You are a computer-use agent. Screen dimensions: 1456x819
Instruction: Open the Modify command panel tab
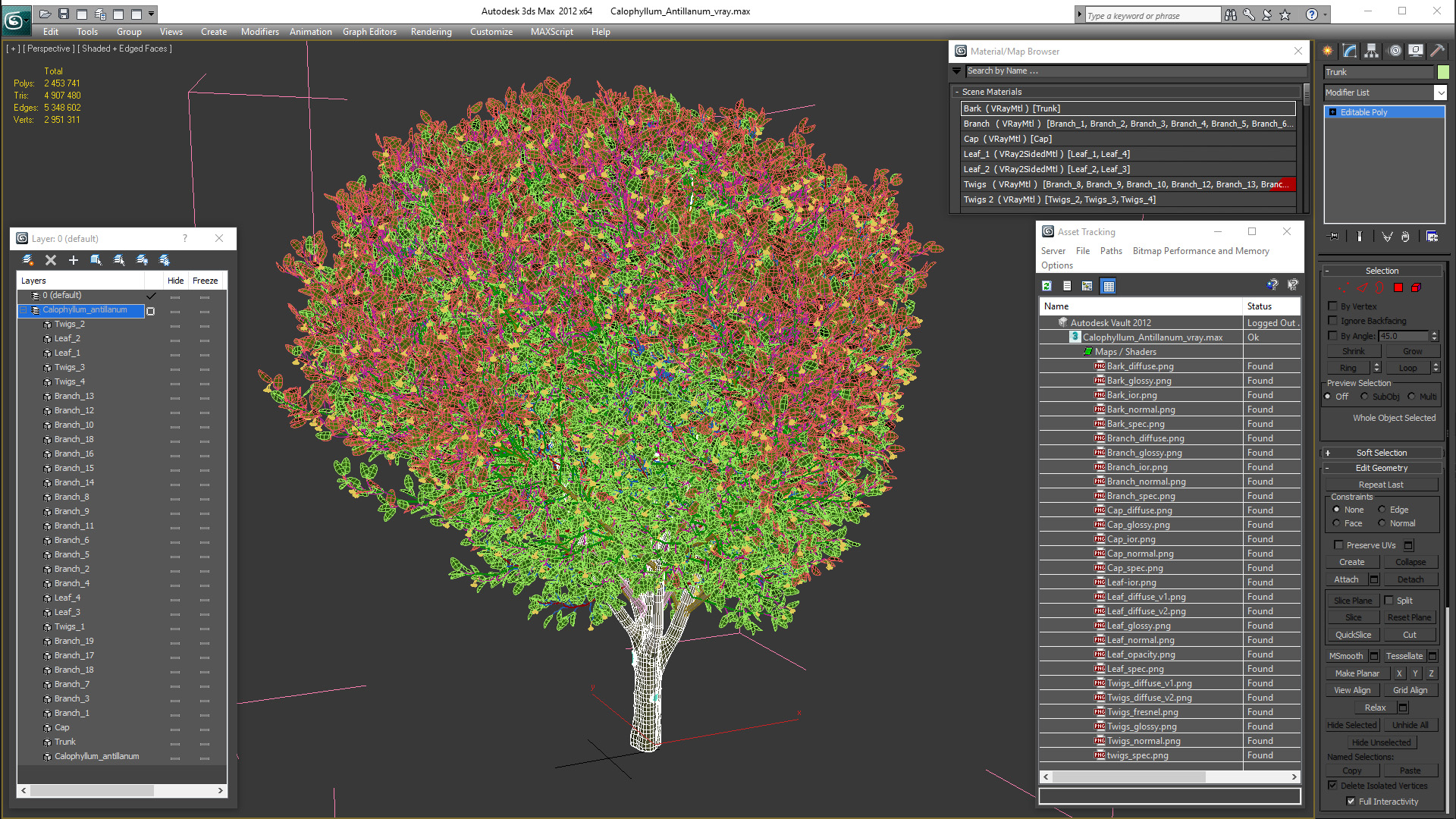coord(1350,51)
